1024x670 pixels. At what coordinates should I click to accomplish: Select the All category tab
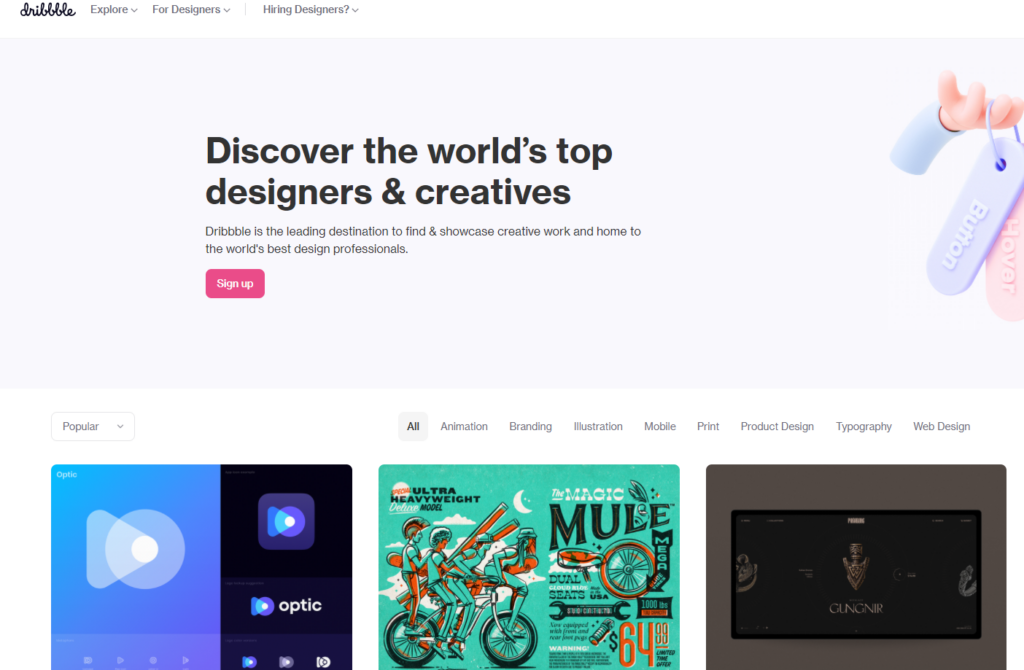413,426
